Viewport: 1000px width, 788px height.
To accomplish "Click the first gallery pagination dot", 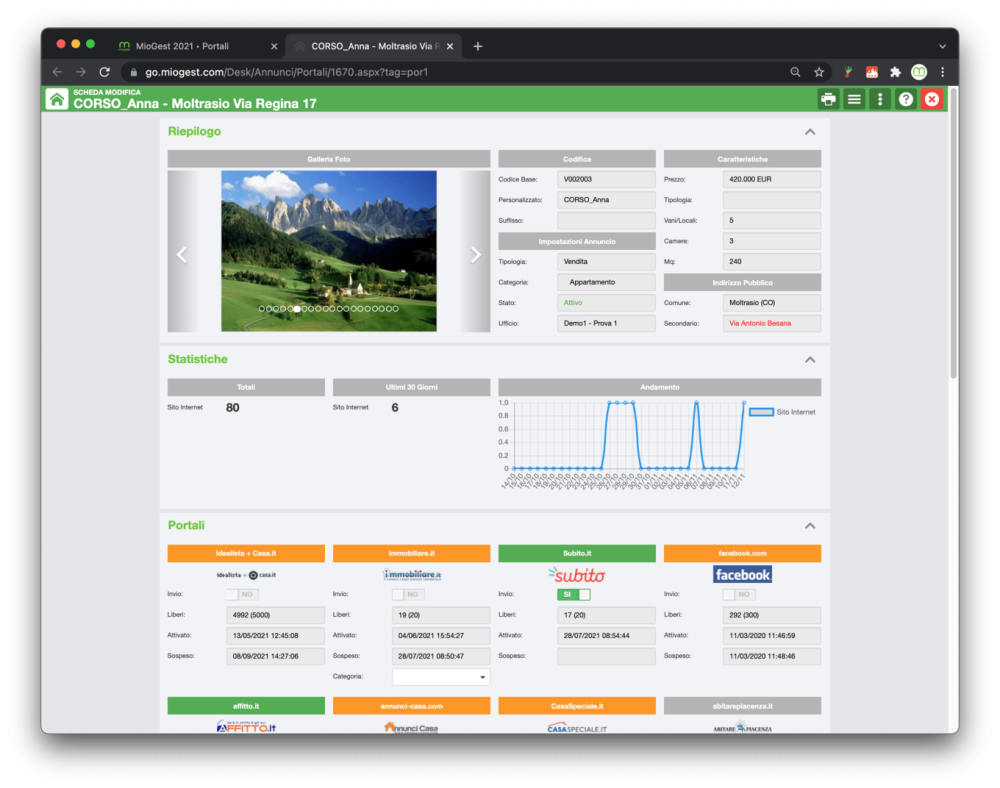I will tap(261, 309).
